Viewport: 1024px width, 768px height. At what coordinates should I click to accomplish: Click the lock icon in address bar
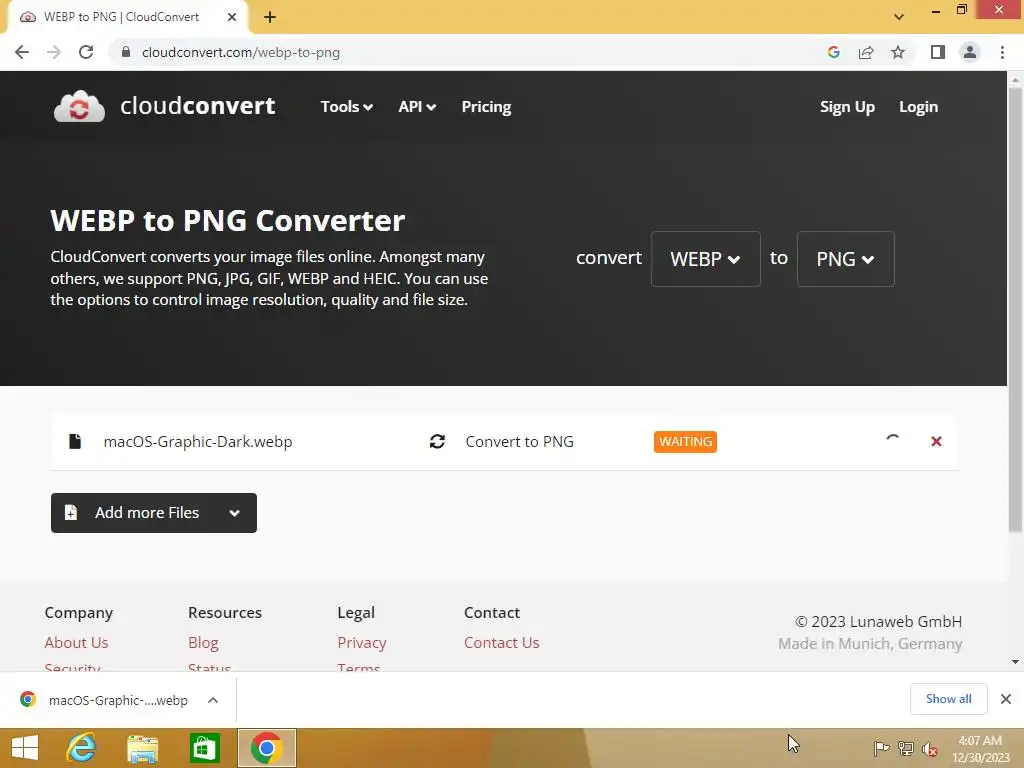coord(126,52)
